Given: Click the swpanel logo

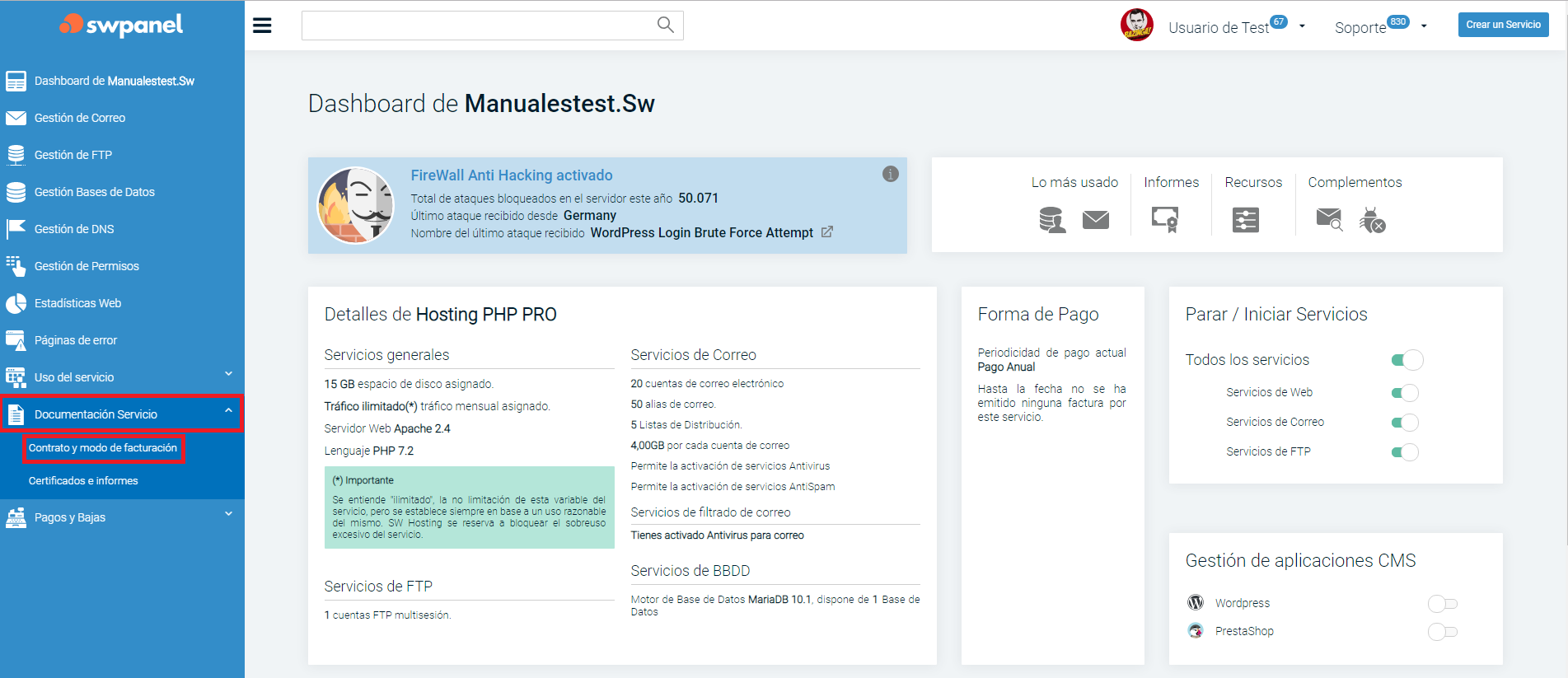Looking at the screenshot, I should tap(121, 26).
